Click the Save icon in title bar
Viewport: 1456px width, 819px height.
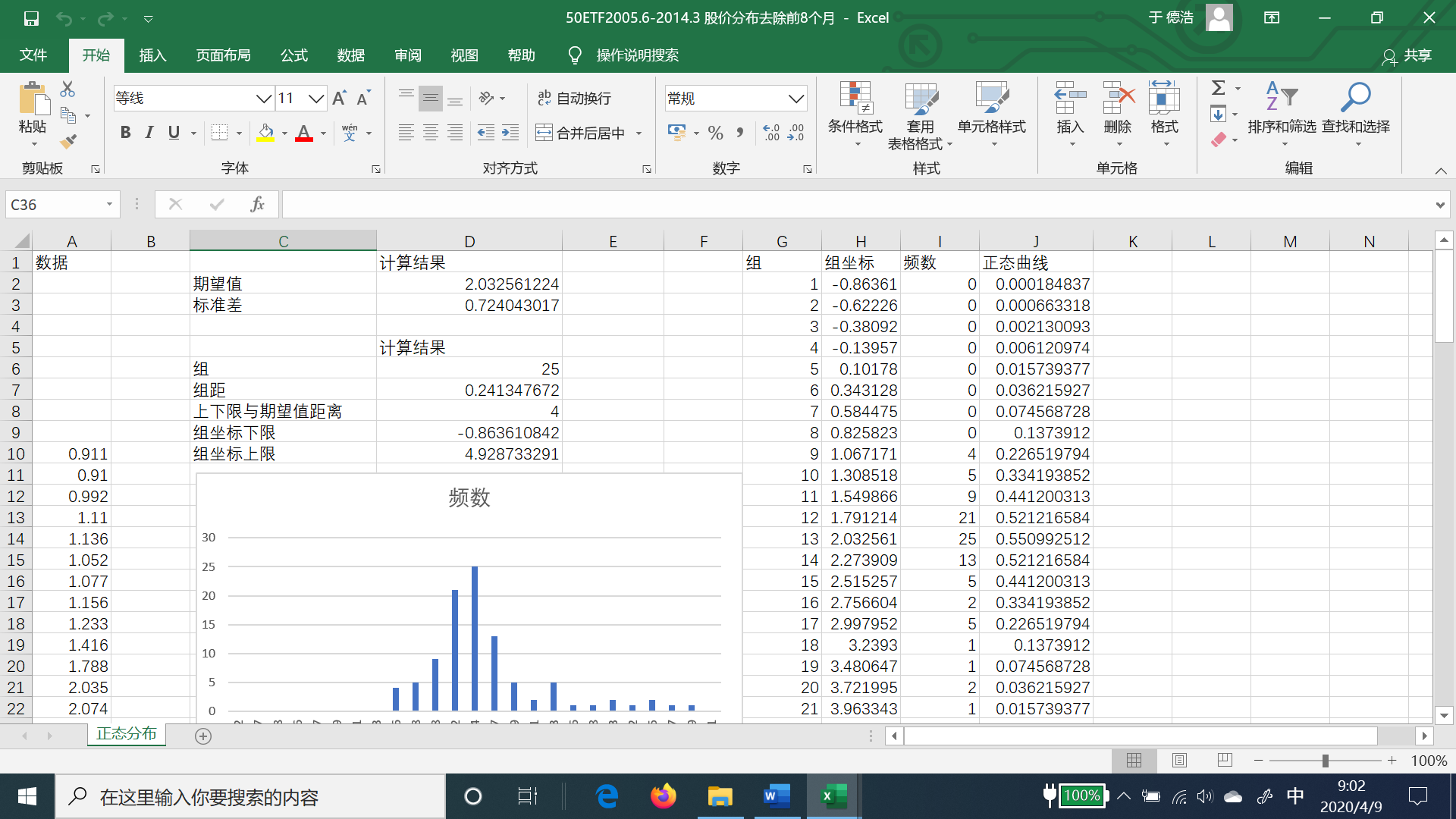pyautogui.click(x=31, y=18)
